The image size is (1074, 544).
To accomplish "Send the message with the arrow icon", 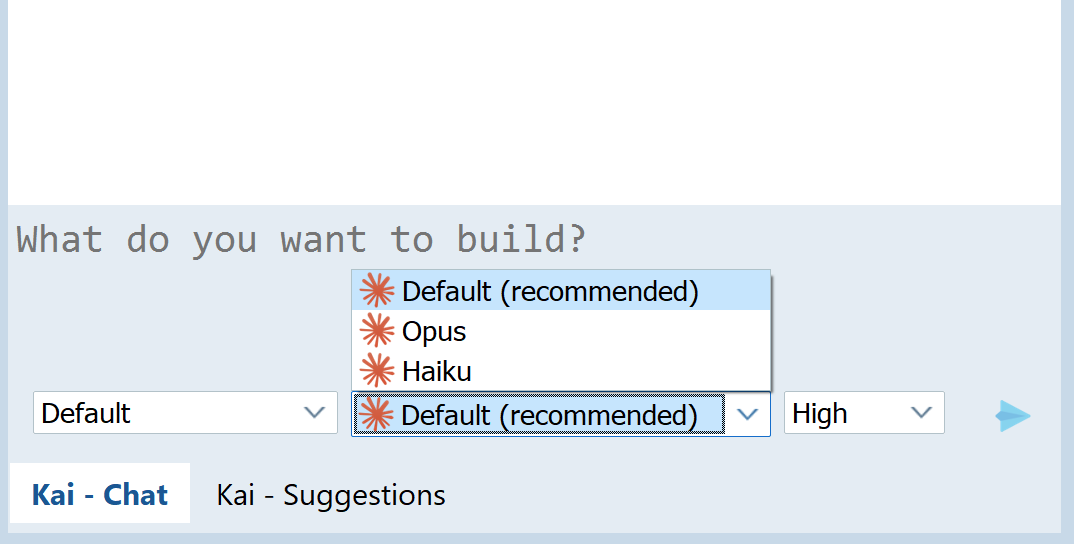I will [1013, 415].
